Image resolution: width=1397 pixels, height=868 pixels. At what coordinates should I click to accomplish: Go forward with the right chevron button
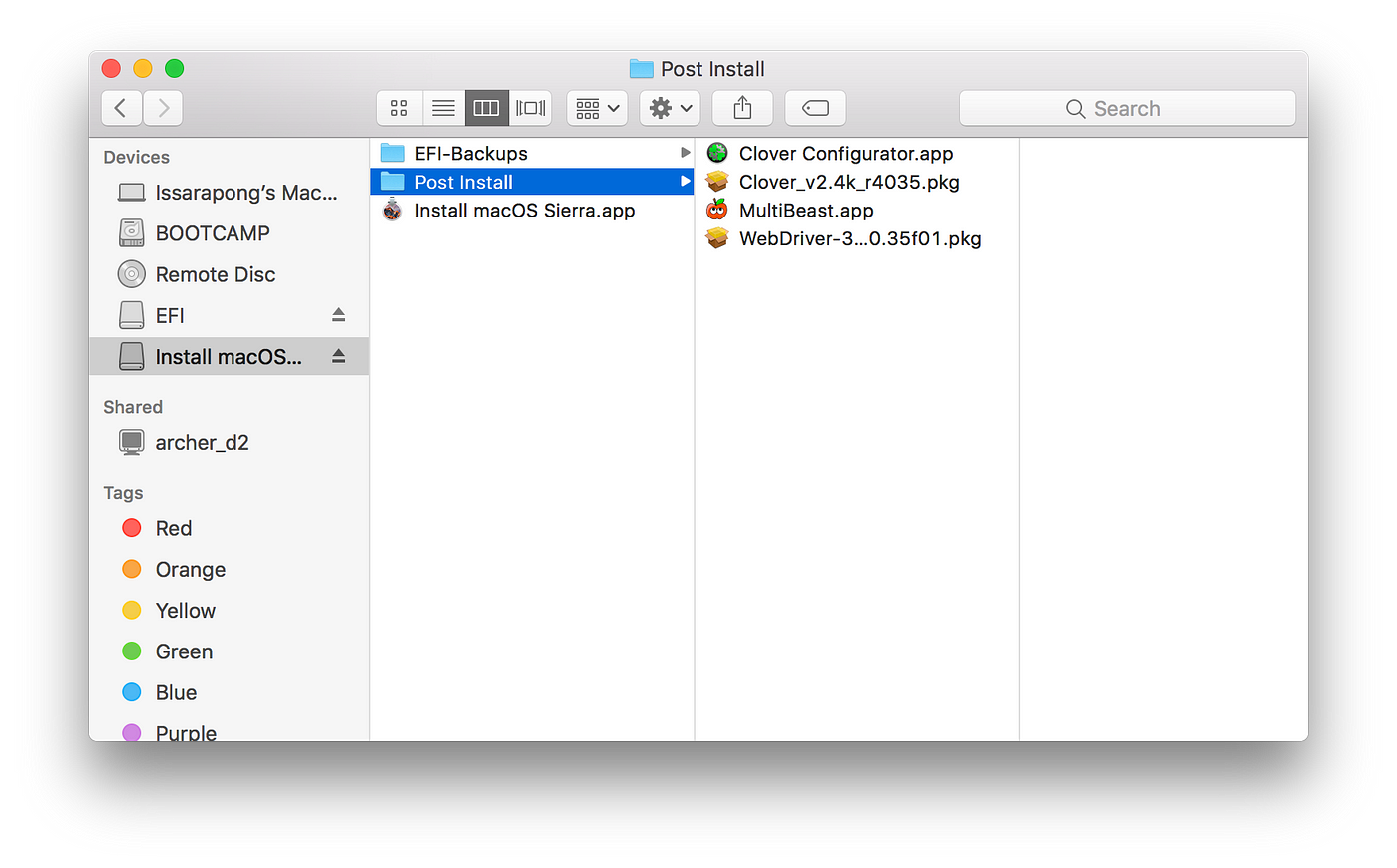163,108
